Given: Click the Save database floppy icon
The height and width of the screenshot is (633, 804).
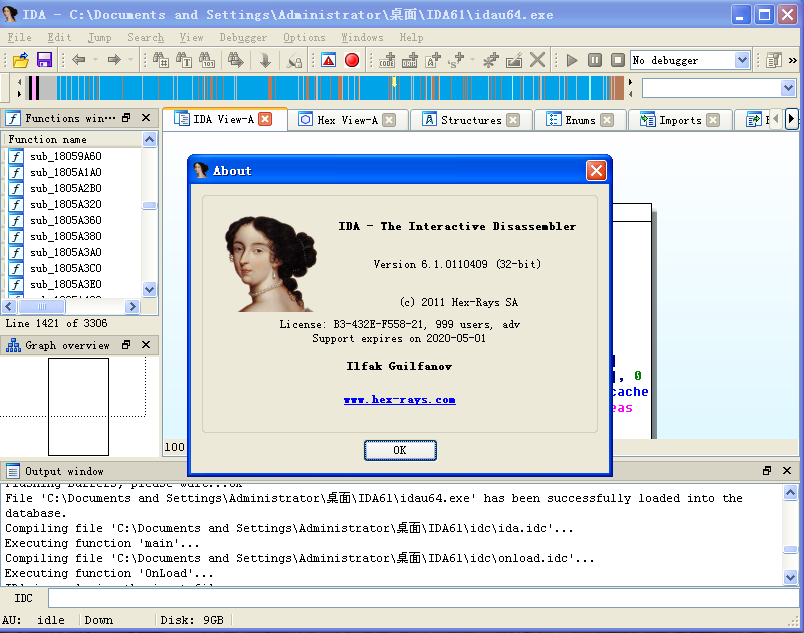Looking at the screenshot, I should coord(44,60).
